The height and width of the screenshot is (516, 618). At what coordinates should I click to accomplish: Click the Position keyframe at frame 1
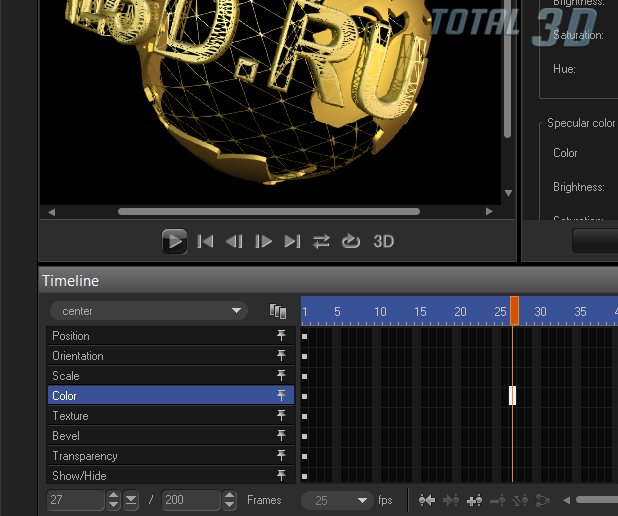[x=304, y=337]
